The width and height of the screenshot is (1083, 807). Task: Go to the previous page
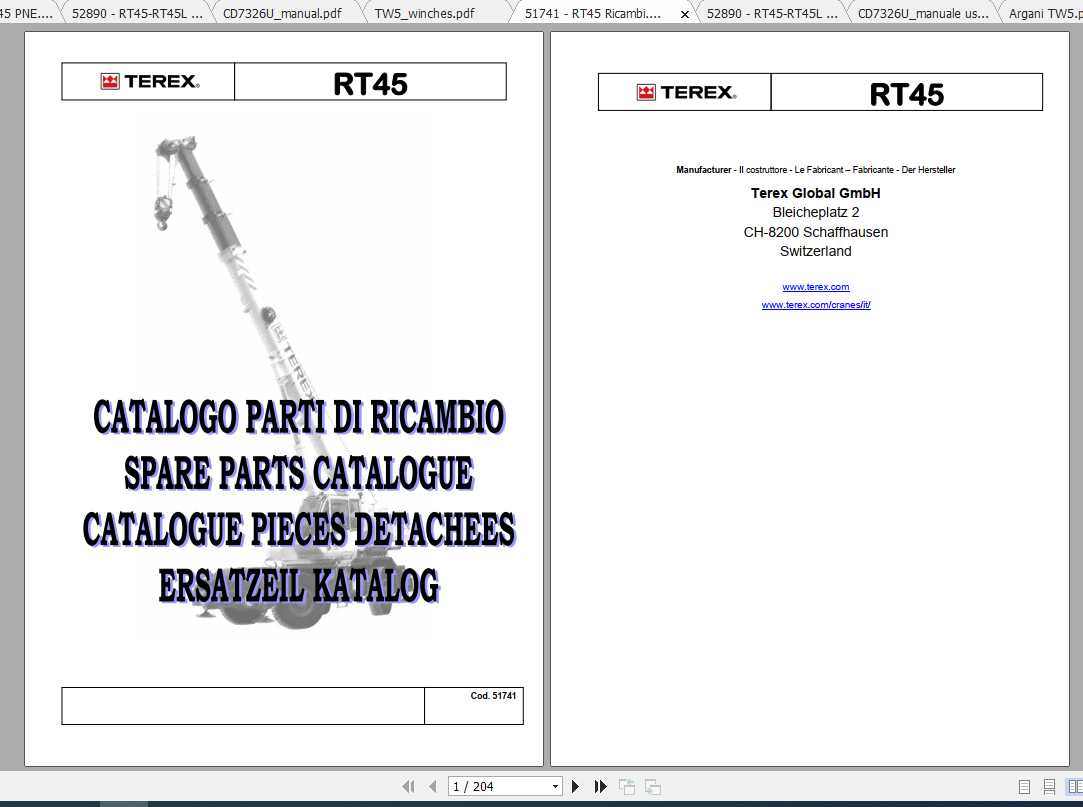click(432, 787)
